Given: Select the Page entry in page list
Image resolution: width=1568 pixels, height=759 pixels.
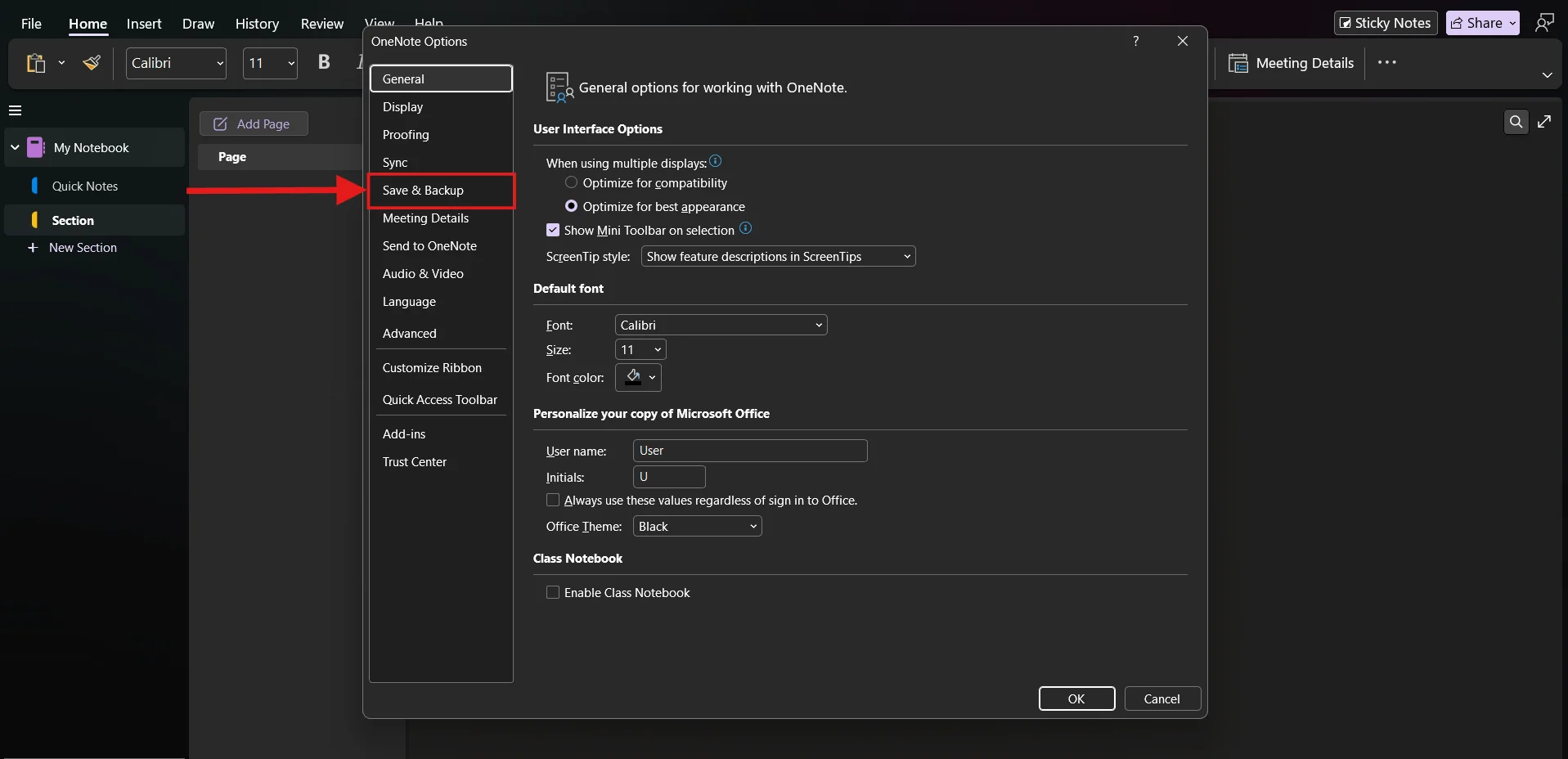Looking at the screenshot, I should (x=280, y=157).
